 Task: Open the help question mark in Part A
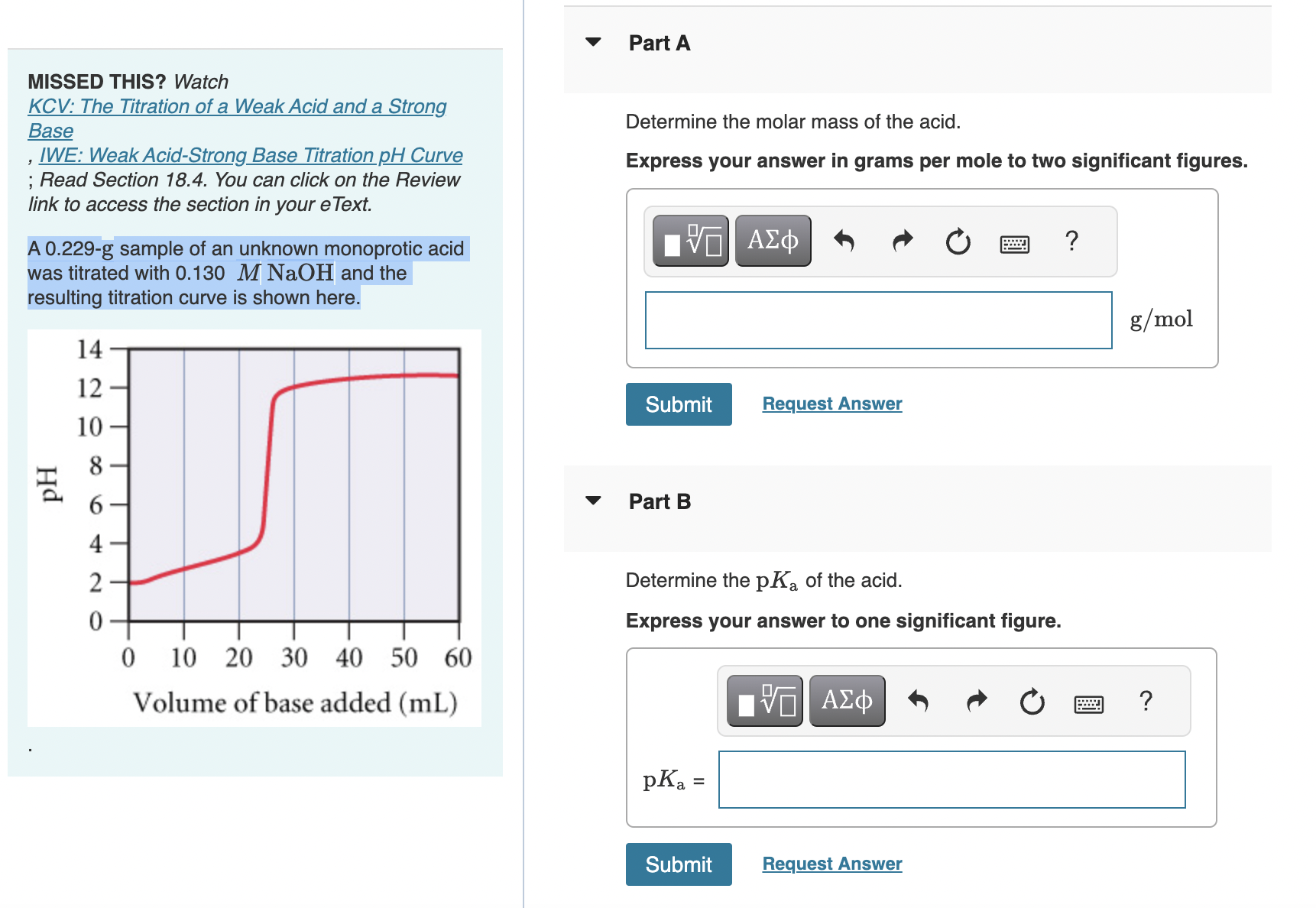point(1071,241)
